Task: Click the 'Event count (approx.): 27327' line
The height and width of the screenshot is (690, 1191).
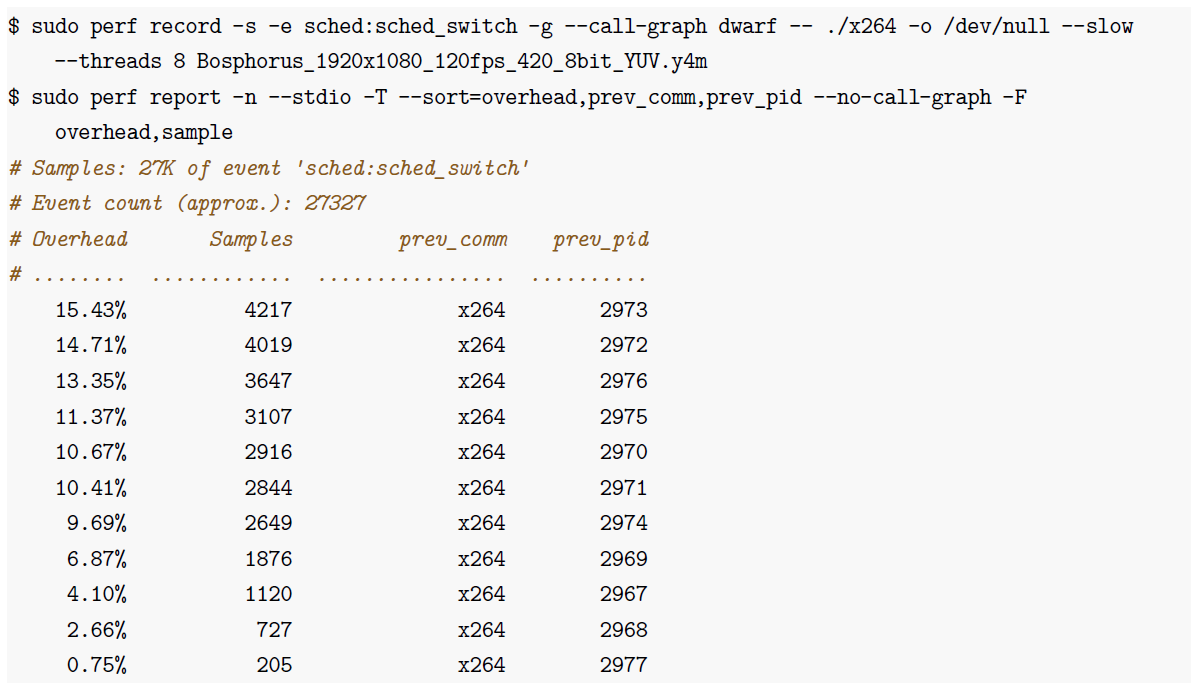Action: pyautogui.click(x=188, y=203)
